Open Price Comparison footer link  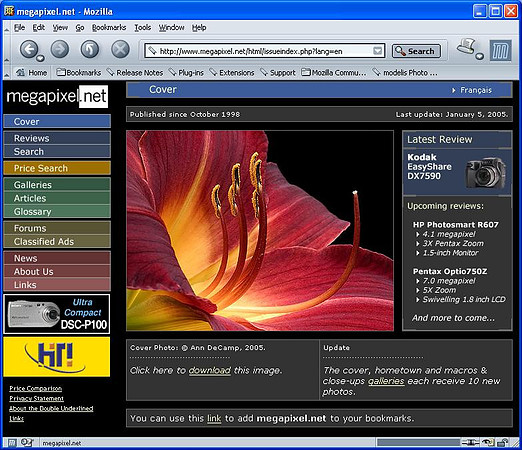pos(36,388)
